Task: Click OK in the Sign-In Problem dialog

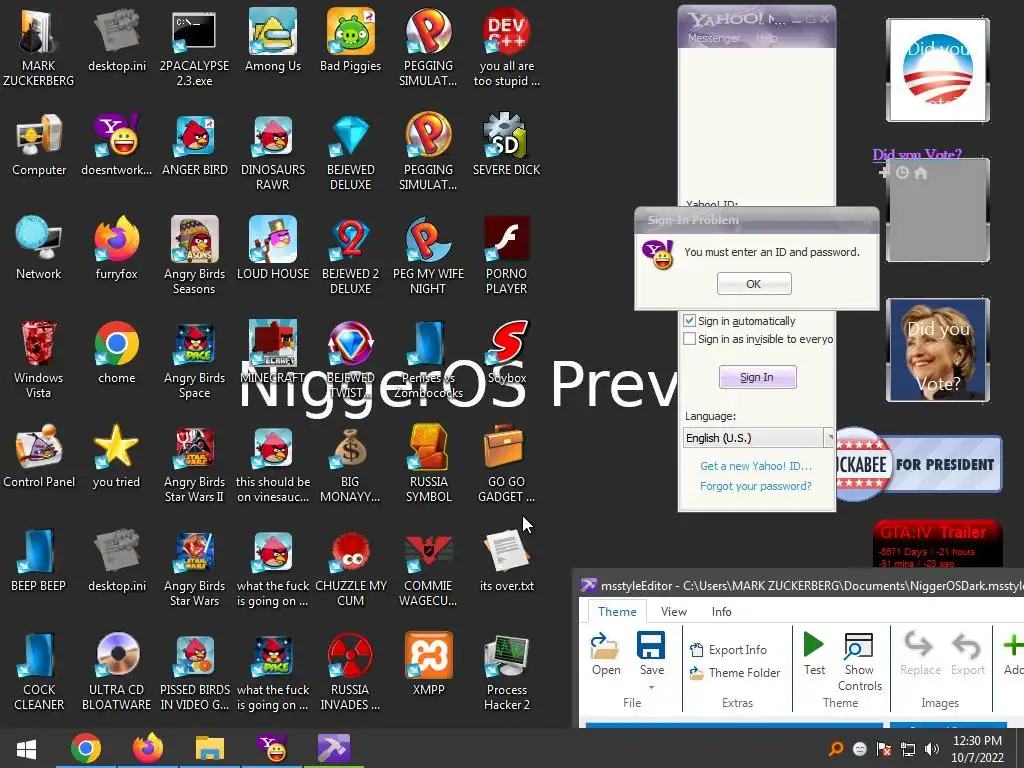Action: (x=754, y=284)
